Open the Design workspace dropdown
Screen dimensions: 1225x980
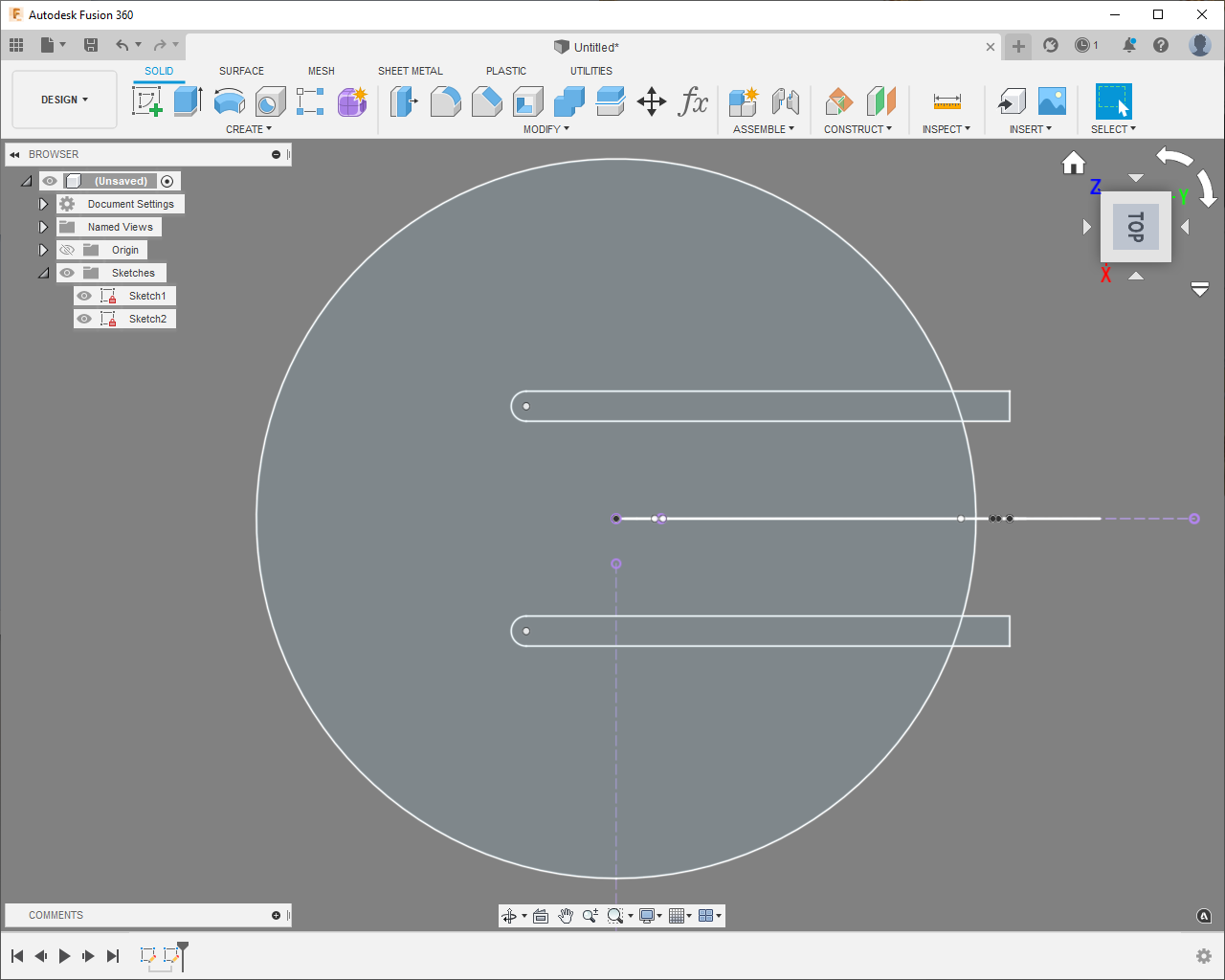coord(64,100)
